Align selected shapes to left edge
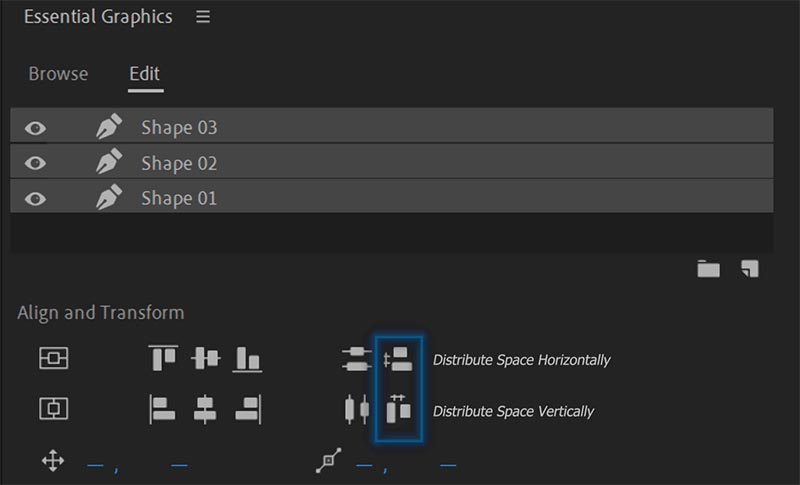The image size is (800, 485). [163, 409]
